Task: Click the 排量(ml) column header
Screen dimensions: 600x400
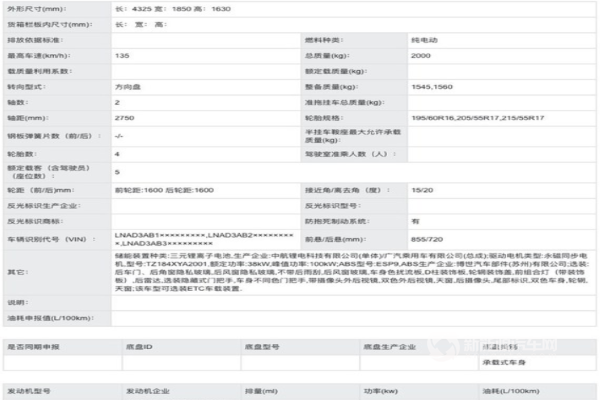Action: tap(261, 391)
